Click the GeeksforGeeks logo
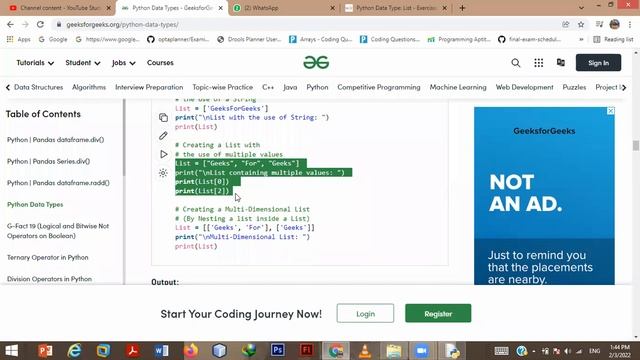Image resolution: width=640 pixels, height=360 pixels. point(316,62)
